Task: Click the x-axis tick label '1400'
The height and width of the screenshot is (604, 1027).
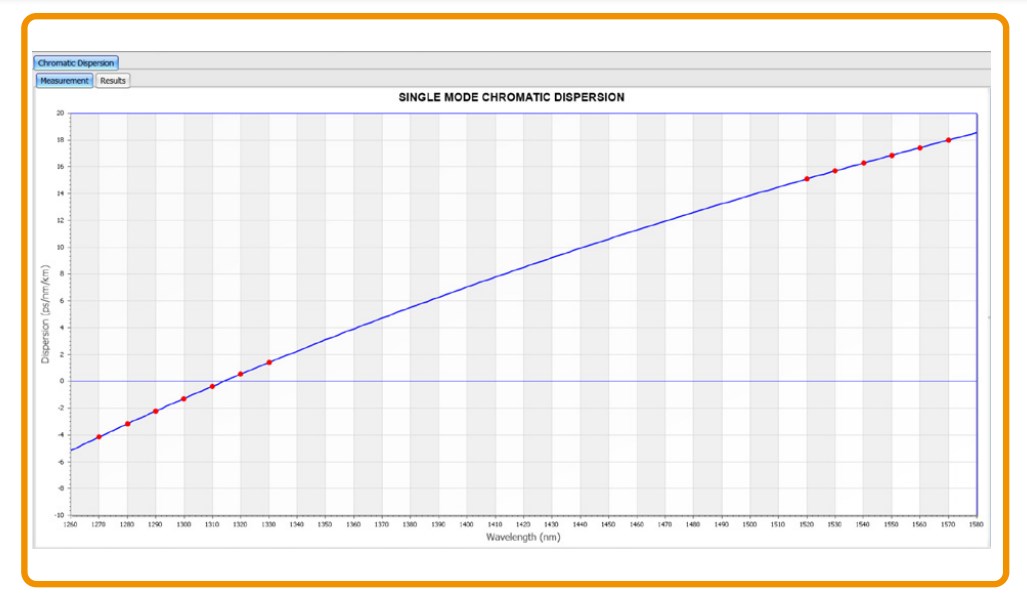Action: tap(466, 524)
